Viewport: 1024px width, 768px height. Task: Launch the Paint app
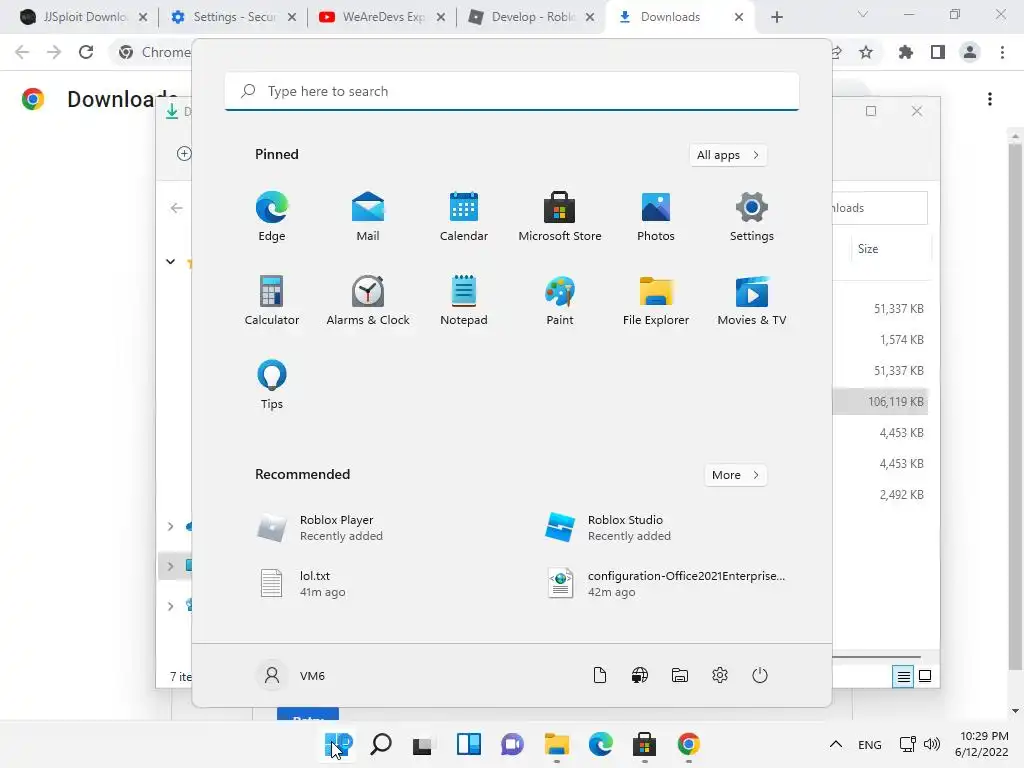coord(560,300)
